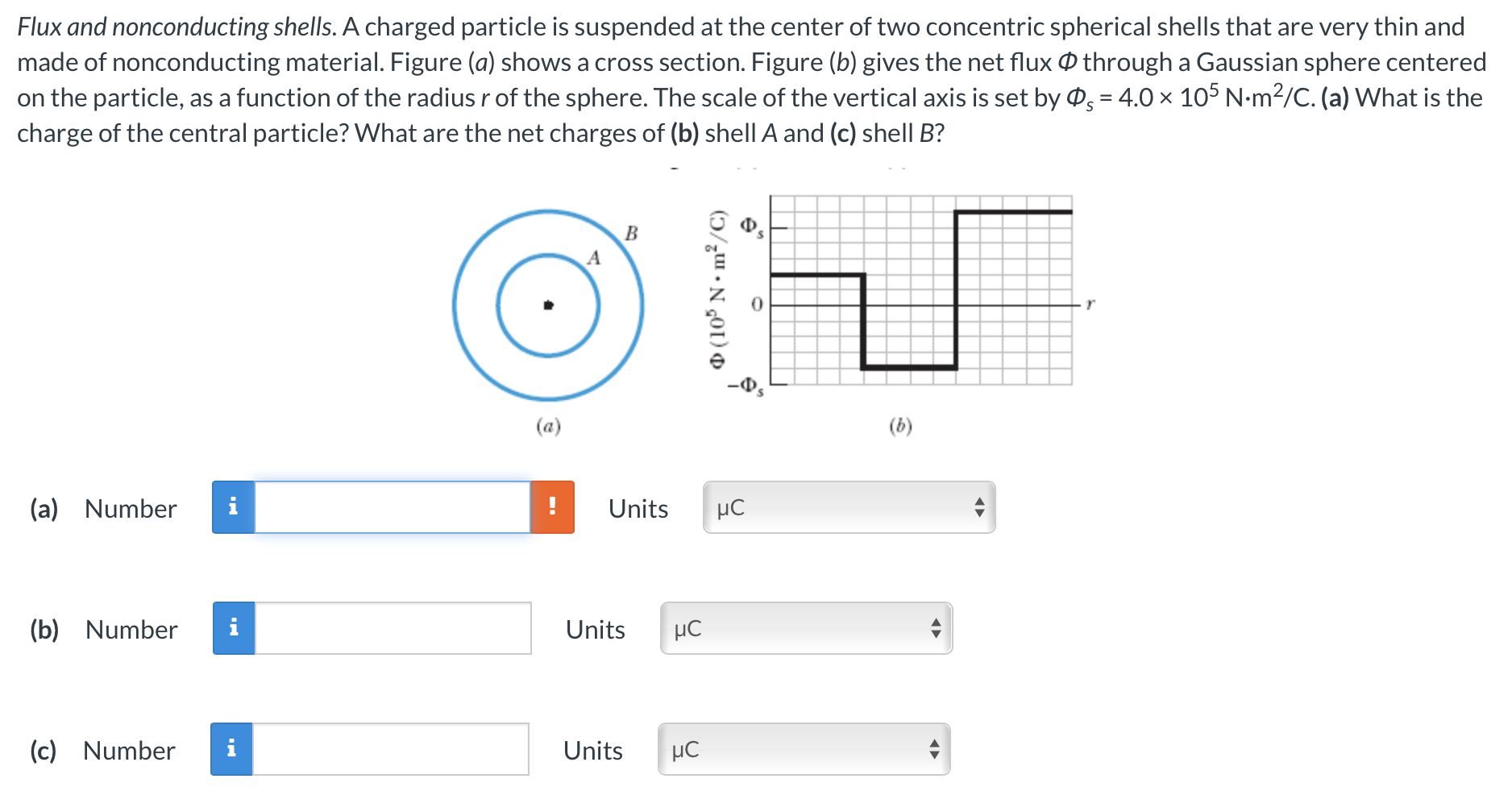Image resolution: width=1512 pixels, height=808 pixels.
Task: Click the info icon beside answer (b)
Action: pyautogui.click(x=234, y=628)
